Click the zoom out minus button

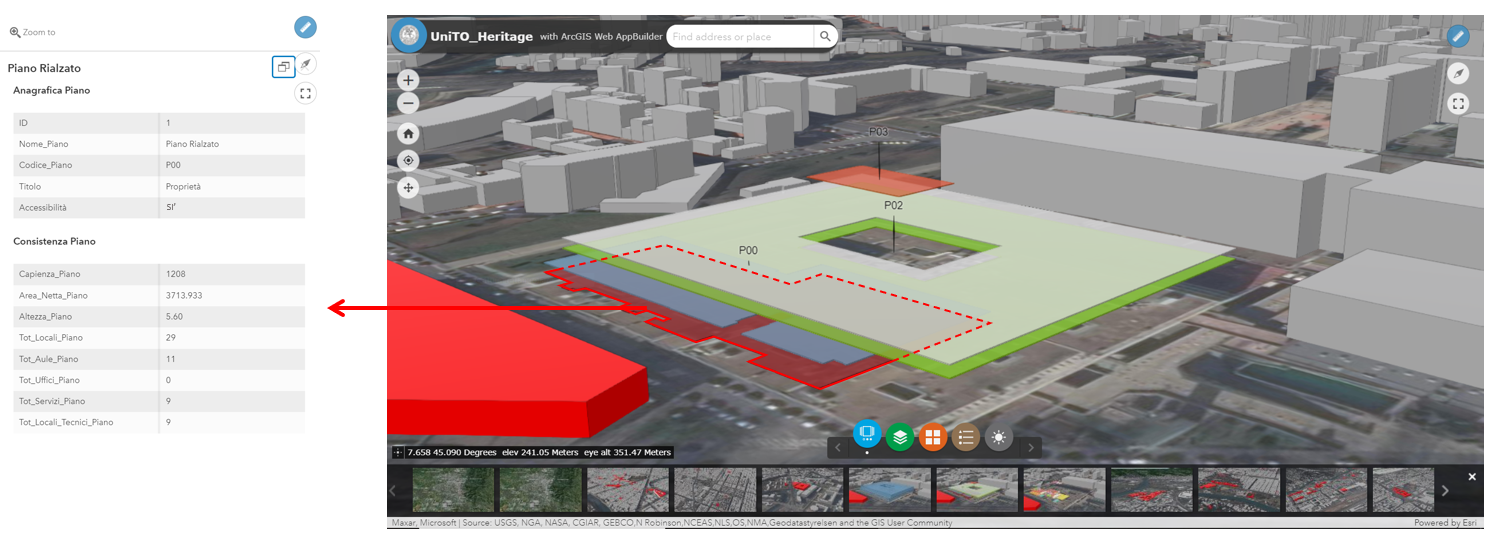coord(408,103)
